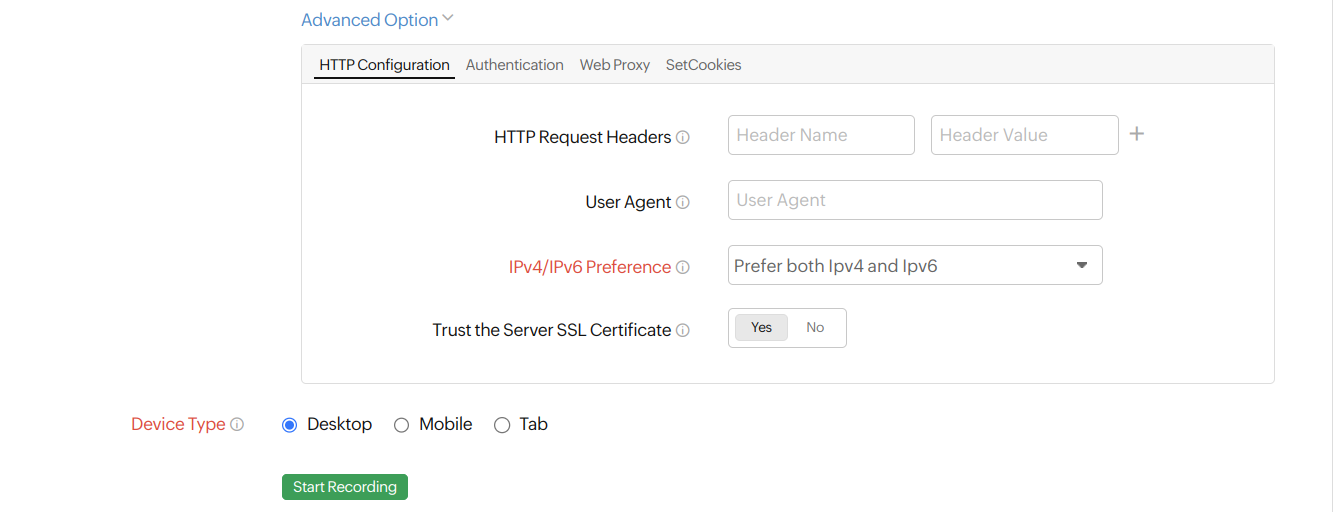Focus the Header Name input field
Image resolution: width=1344 pixels, height=512 pixels.
[x=820, y=135]
